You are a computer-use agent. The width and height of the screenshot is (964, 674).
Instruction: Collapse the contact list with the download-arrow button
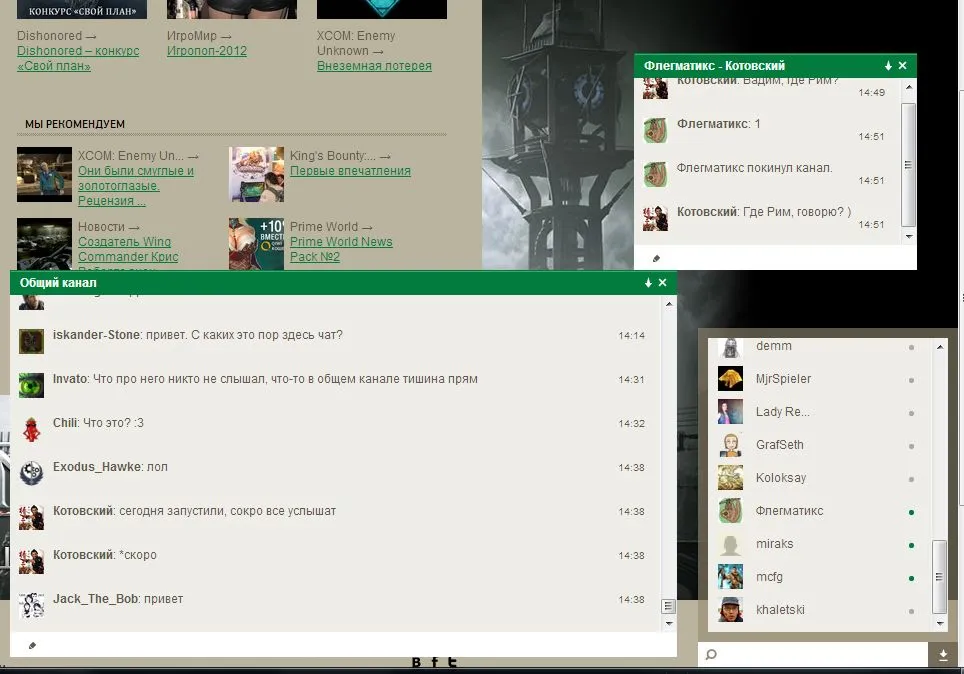(x=943, y=655)
